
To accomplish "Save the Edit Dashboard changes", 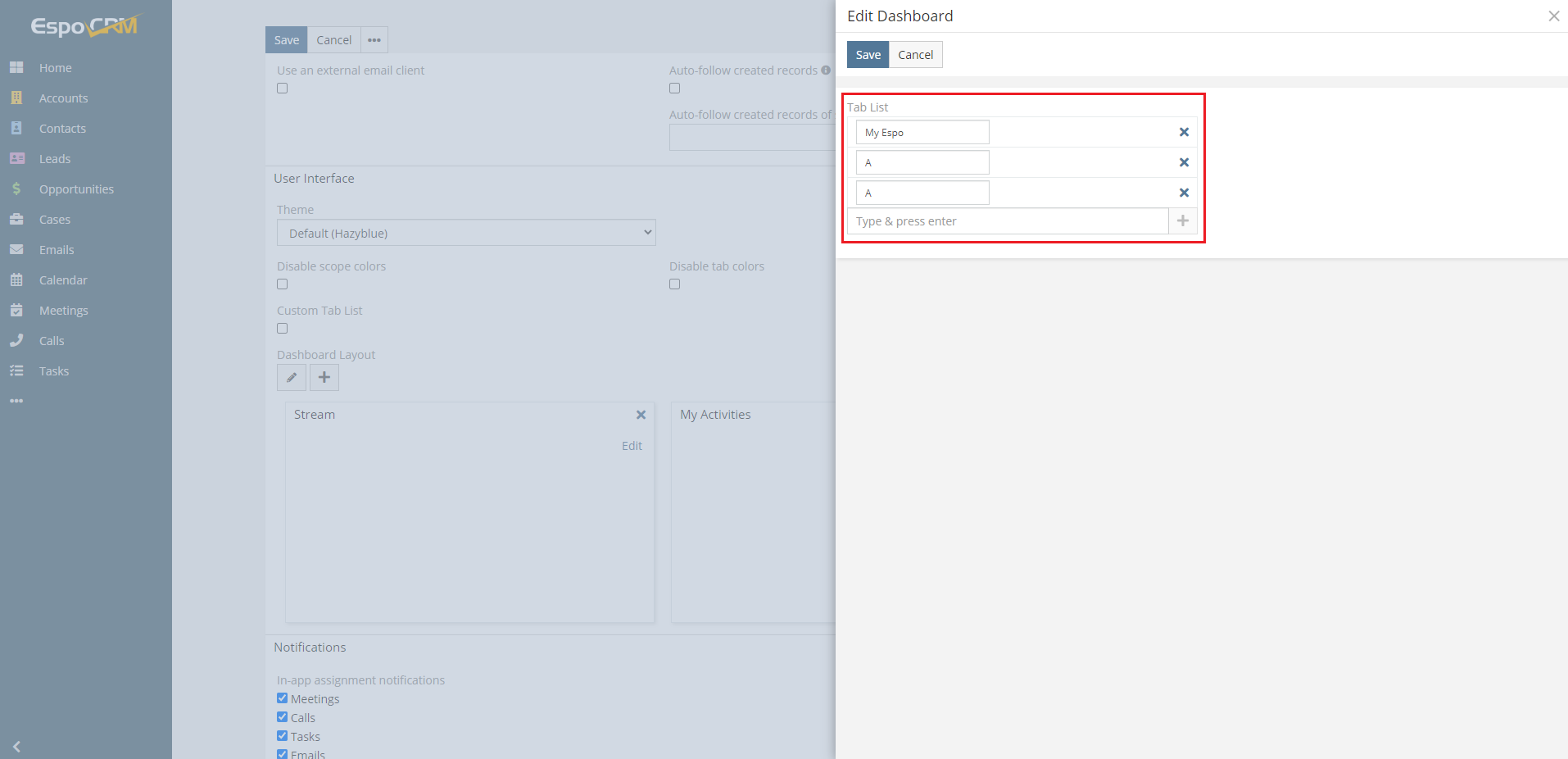I will tap(867, 54).
